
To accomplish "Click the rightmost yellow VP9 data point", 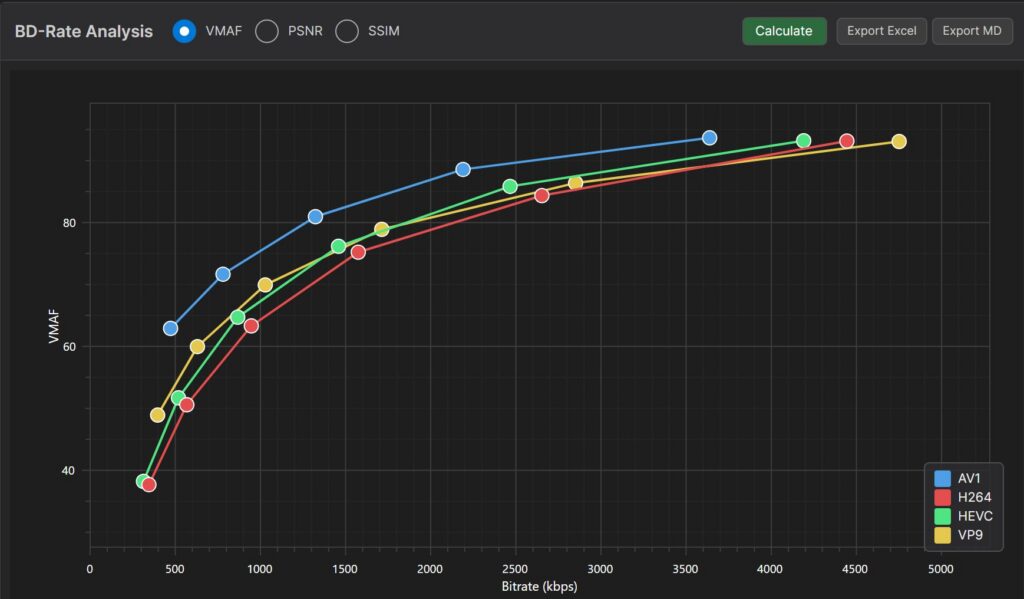I will [899, 142].
